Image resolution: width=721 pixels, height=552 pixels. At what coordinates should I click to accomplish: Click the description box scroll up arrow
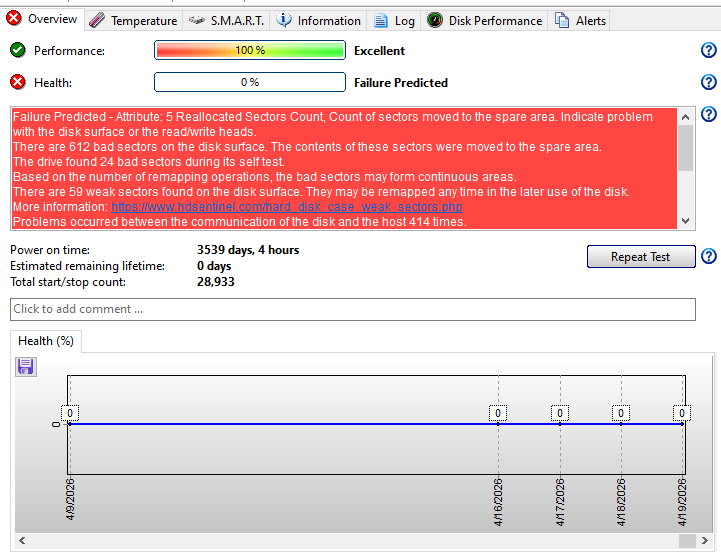click(686, 117)
